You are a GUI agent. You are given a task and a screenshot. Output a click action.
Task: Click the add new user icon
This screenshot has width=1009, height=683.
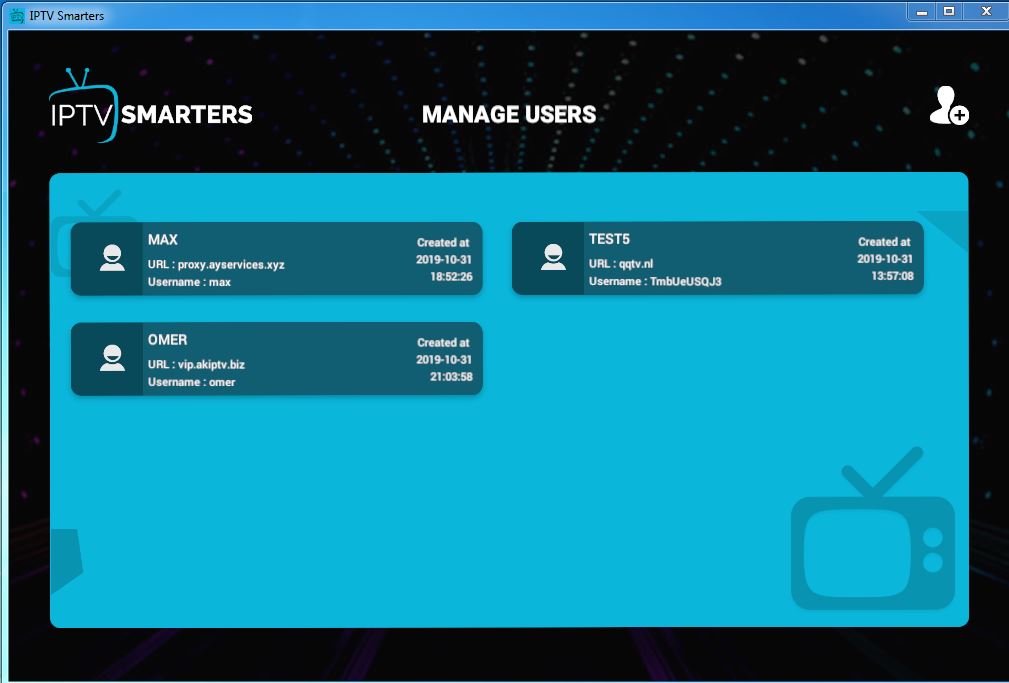coord(949,106)
